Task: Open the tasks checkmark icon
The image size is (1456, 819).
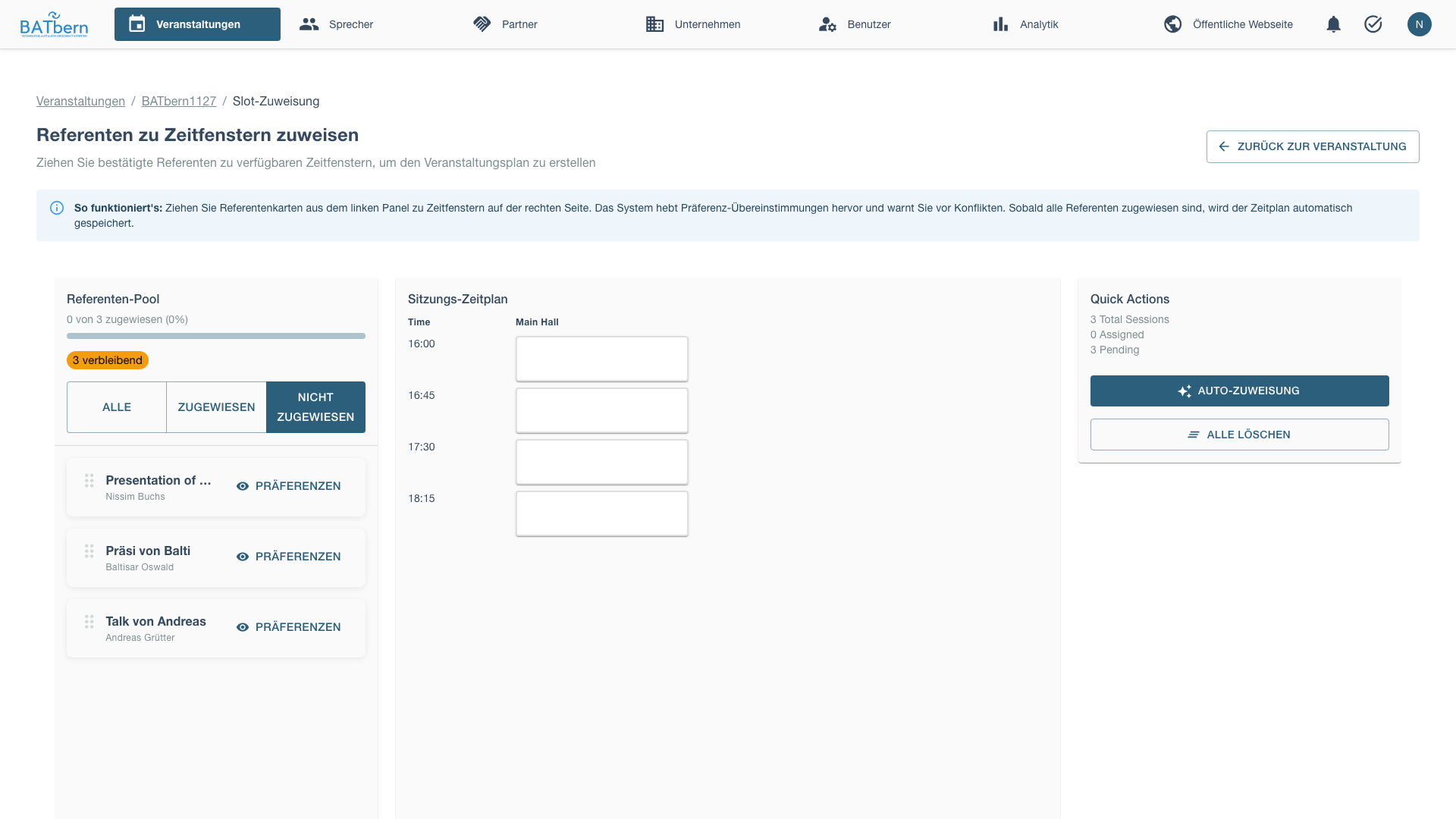Action: (x=1373, y=24)
